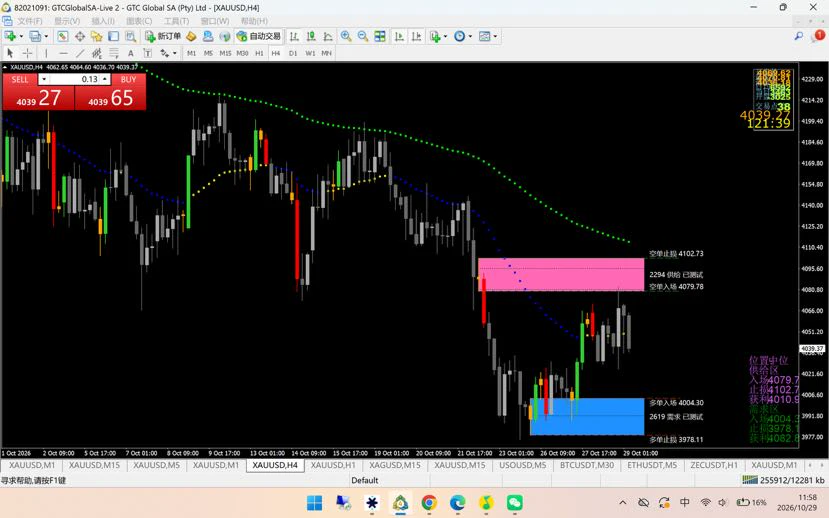Click the 新订单 new order button

[x=163, y=36]
